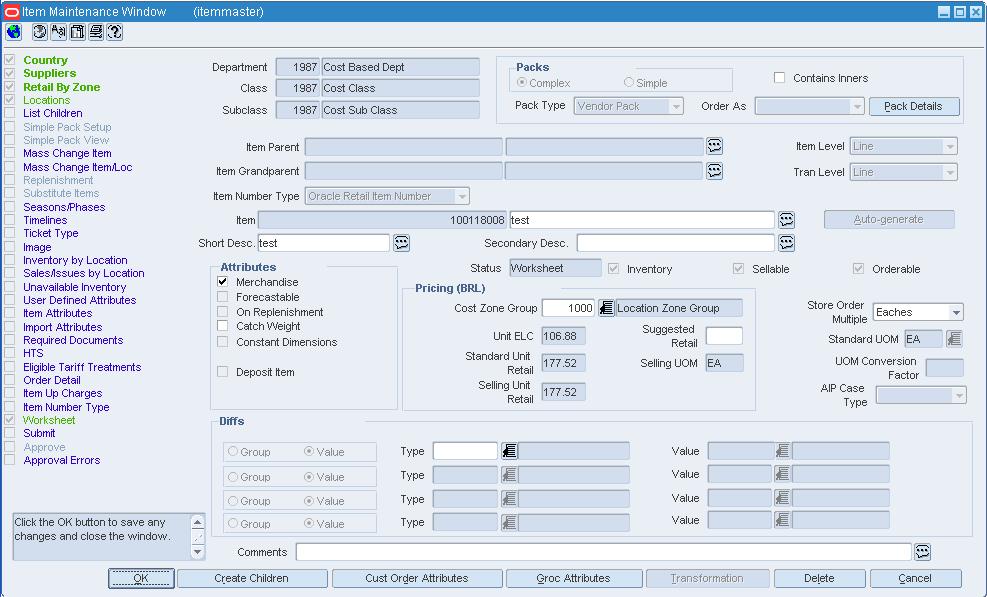Open comment editor beside Item Parent

(x=714, y=146)
